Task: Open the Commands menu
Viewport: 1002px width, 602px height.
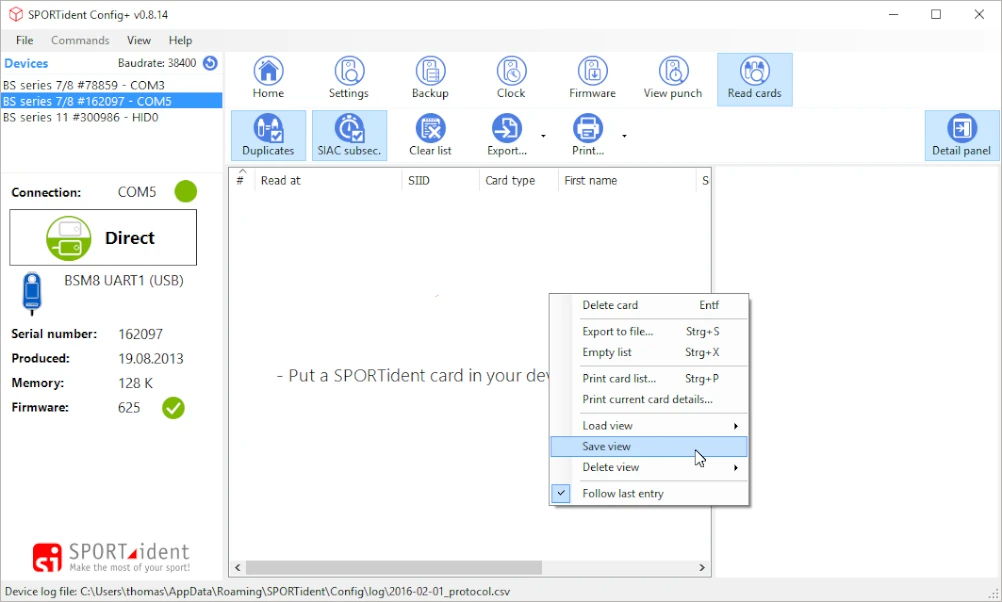Action: 80,40
